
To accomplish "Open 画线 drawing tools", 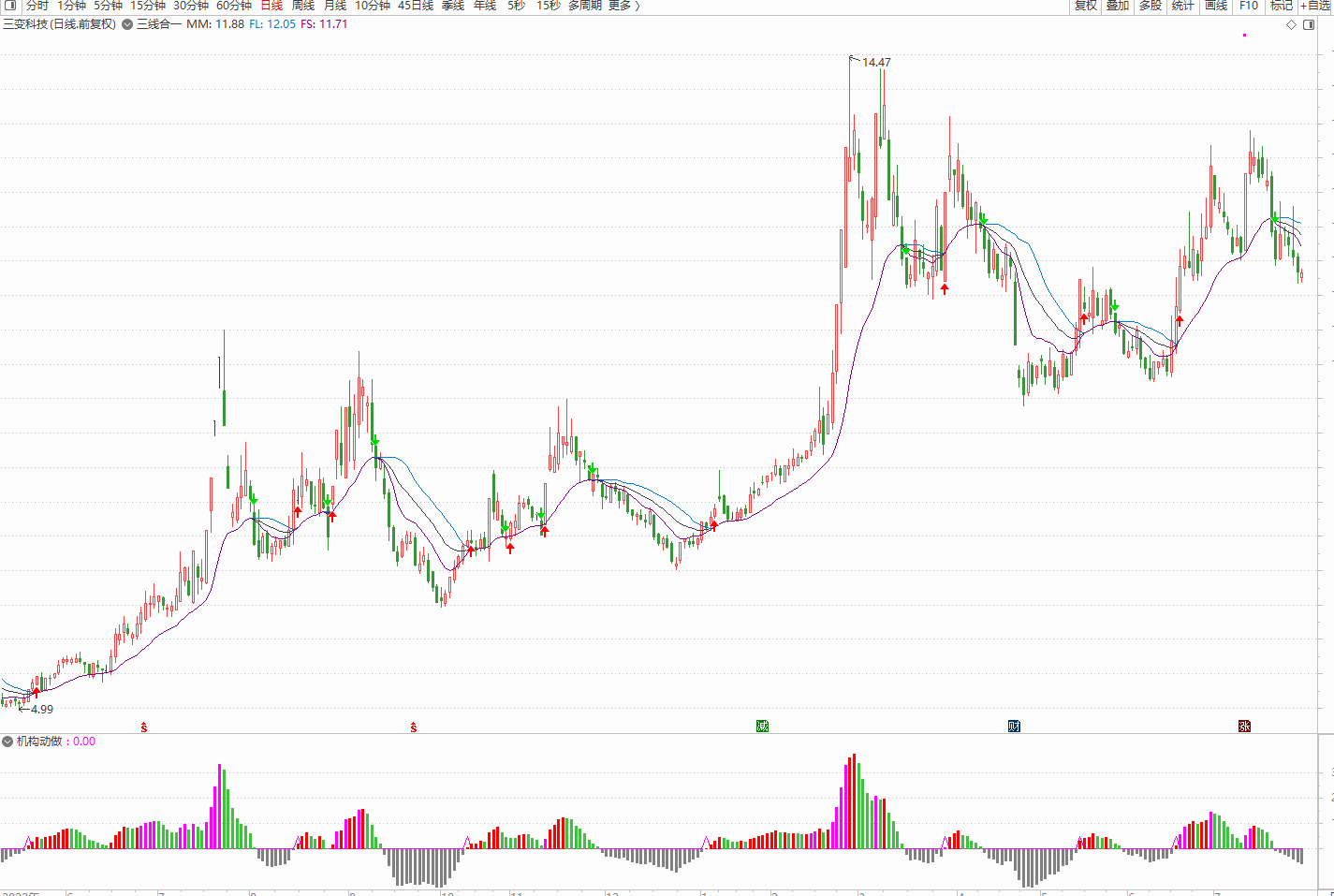I will (x=1216, y=6).
